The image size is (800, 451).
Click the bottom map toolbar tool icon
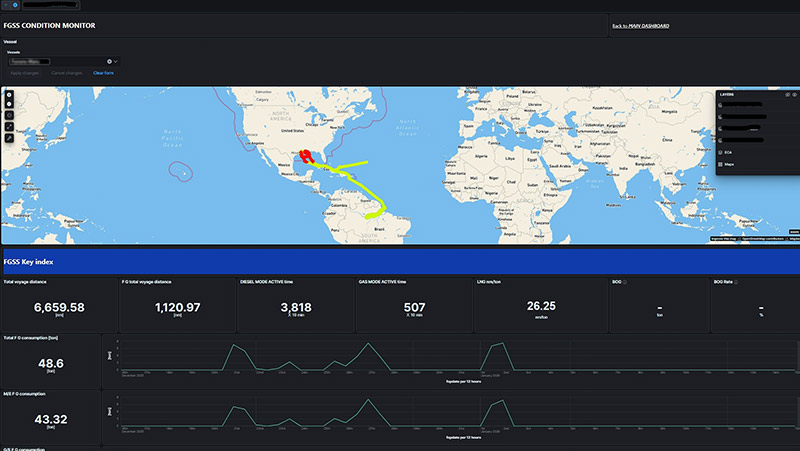9,137
